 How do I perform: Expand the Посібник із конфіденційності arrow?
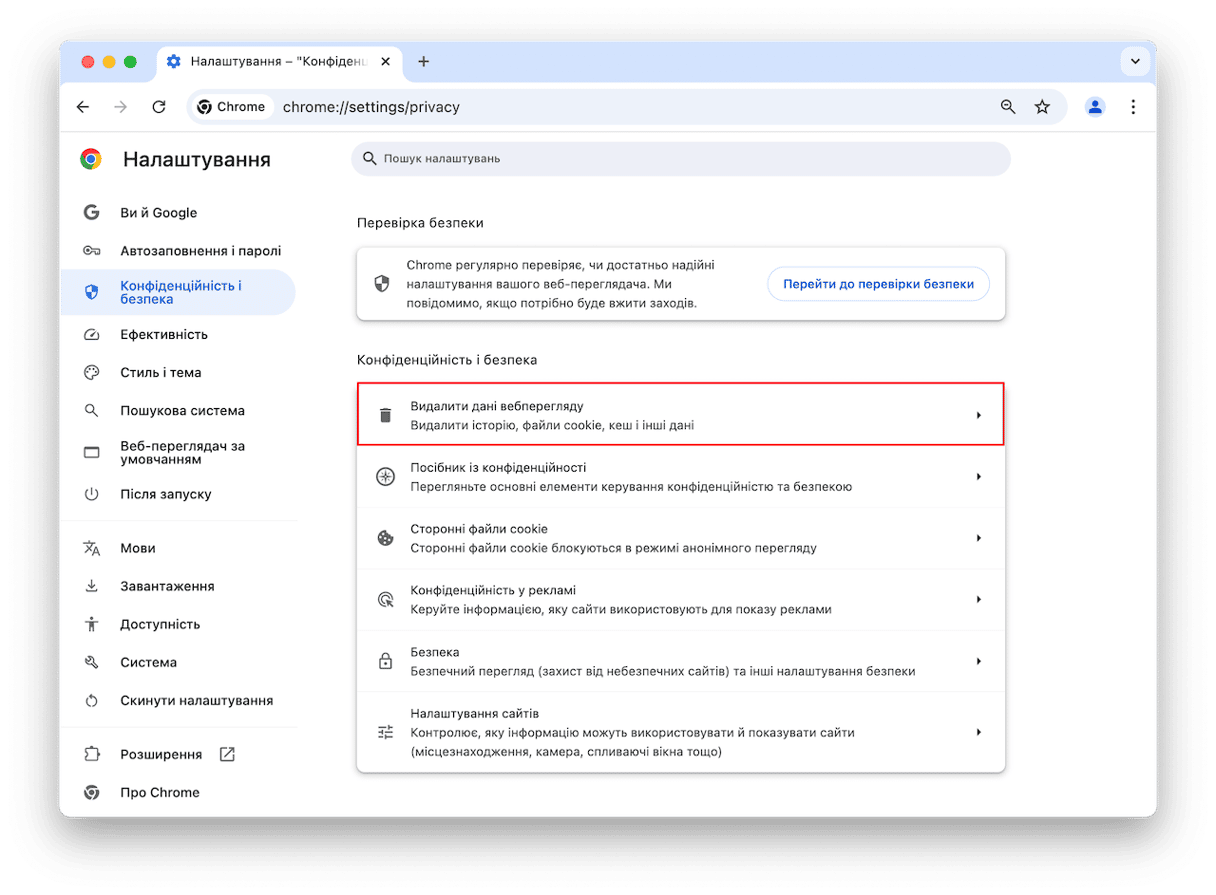[979, 477]
